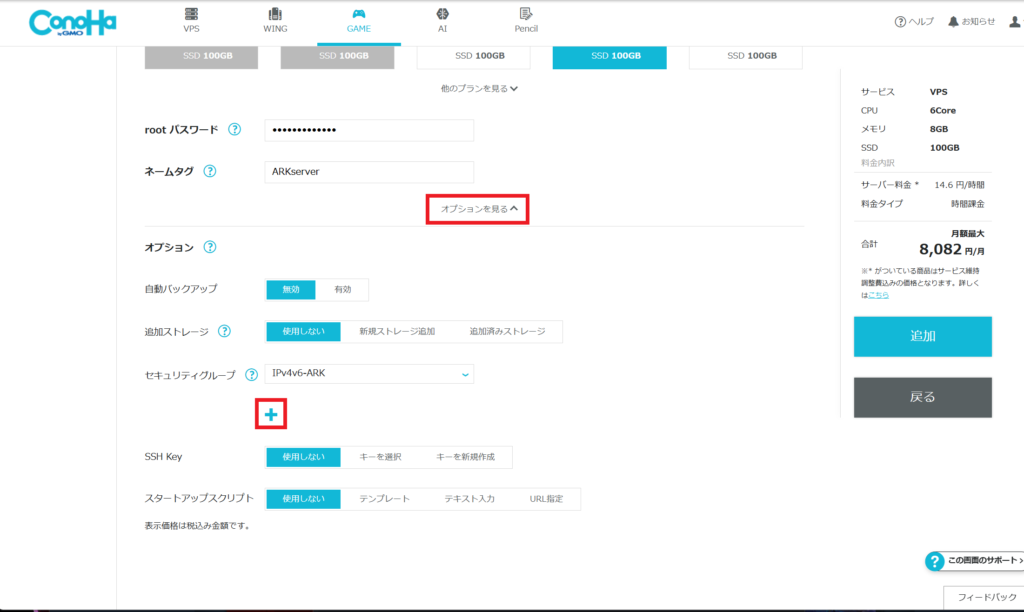Expand 他のプランを見る to show more plans
Image resolution: width=1024 pixels, height=612 pixels.
(x=479, y=88)
